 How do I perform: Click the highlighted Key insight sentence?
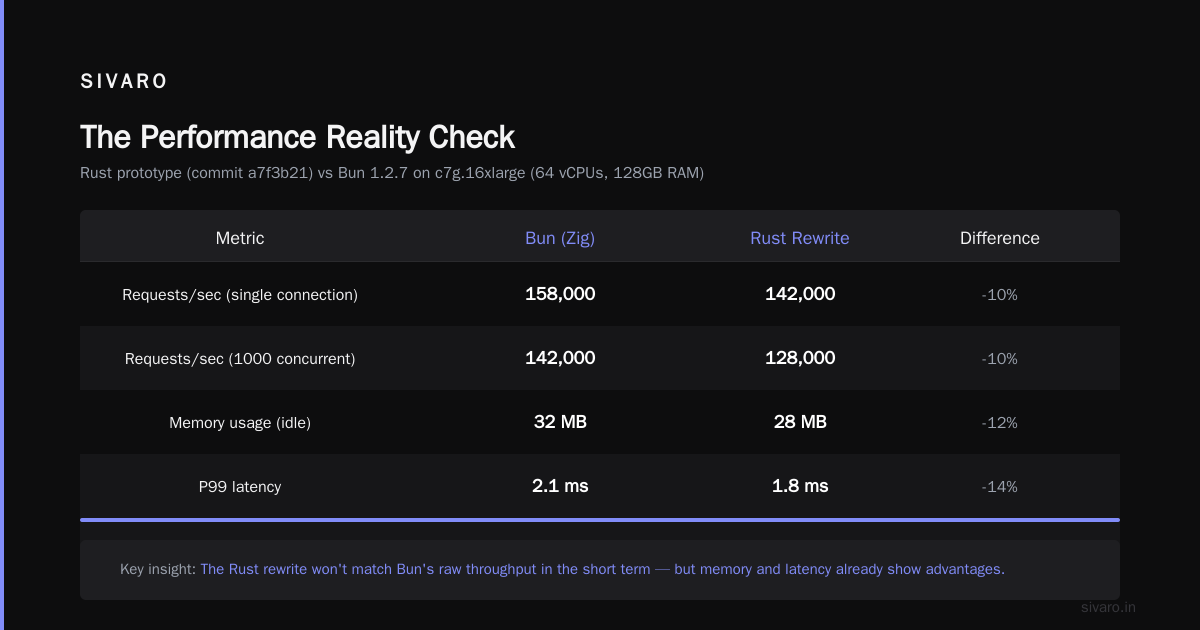click(602, 569)
